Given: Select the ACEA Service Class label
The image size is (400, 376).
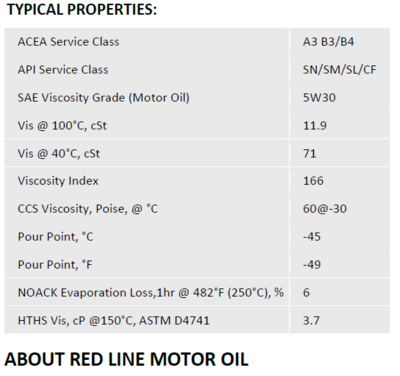Looking at the screenshot, I should pyautogui.click(x=68, y=42).
